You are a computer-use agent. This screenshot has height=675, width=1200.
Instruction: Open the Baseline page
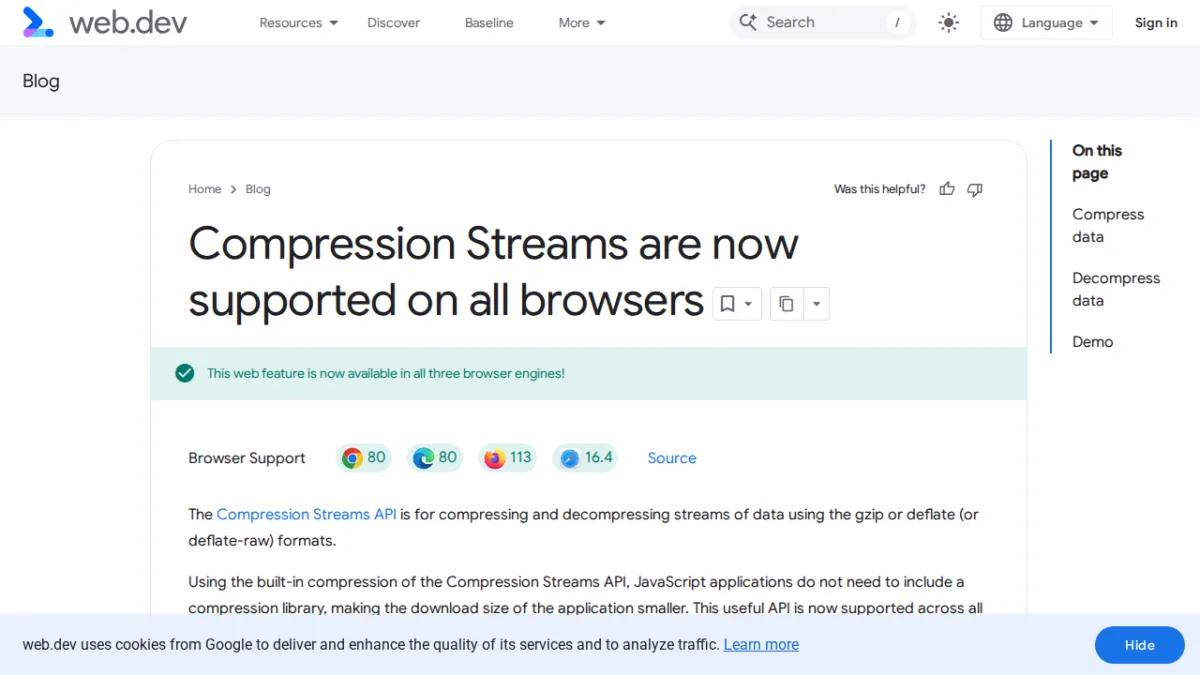(x=489, y=22)
